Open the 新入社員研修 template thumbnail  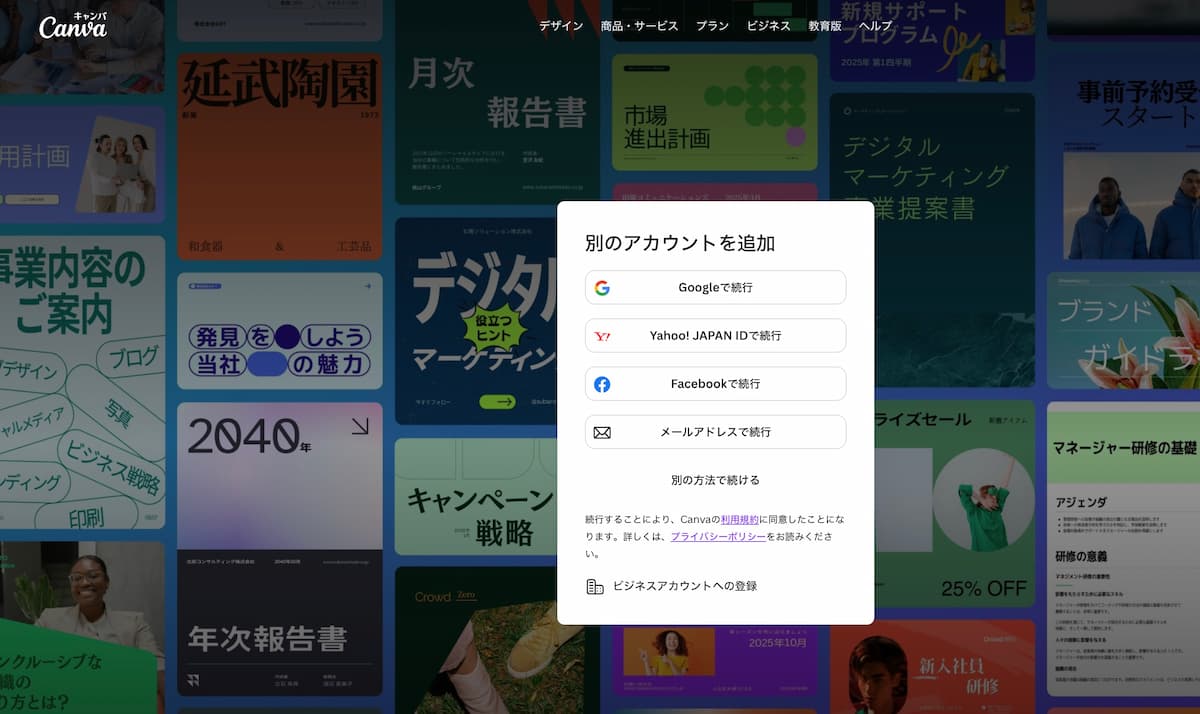932,666
